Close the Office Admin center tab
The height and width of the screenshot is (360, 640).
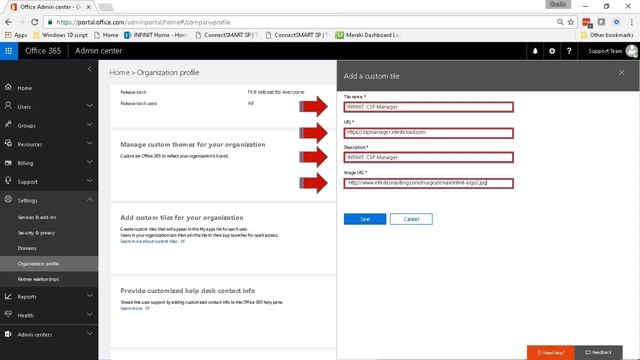point(89,7)
